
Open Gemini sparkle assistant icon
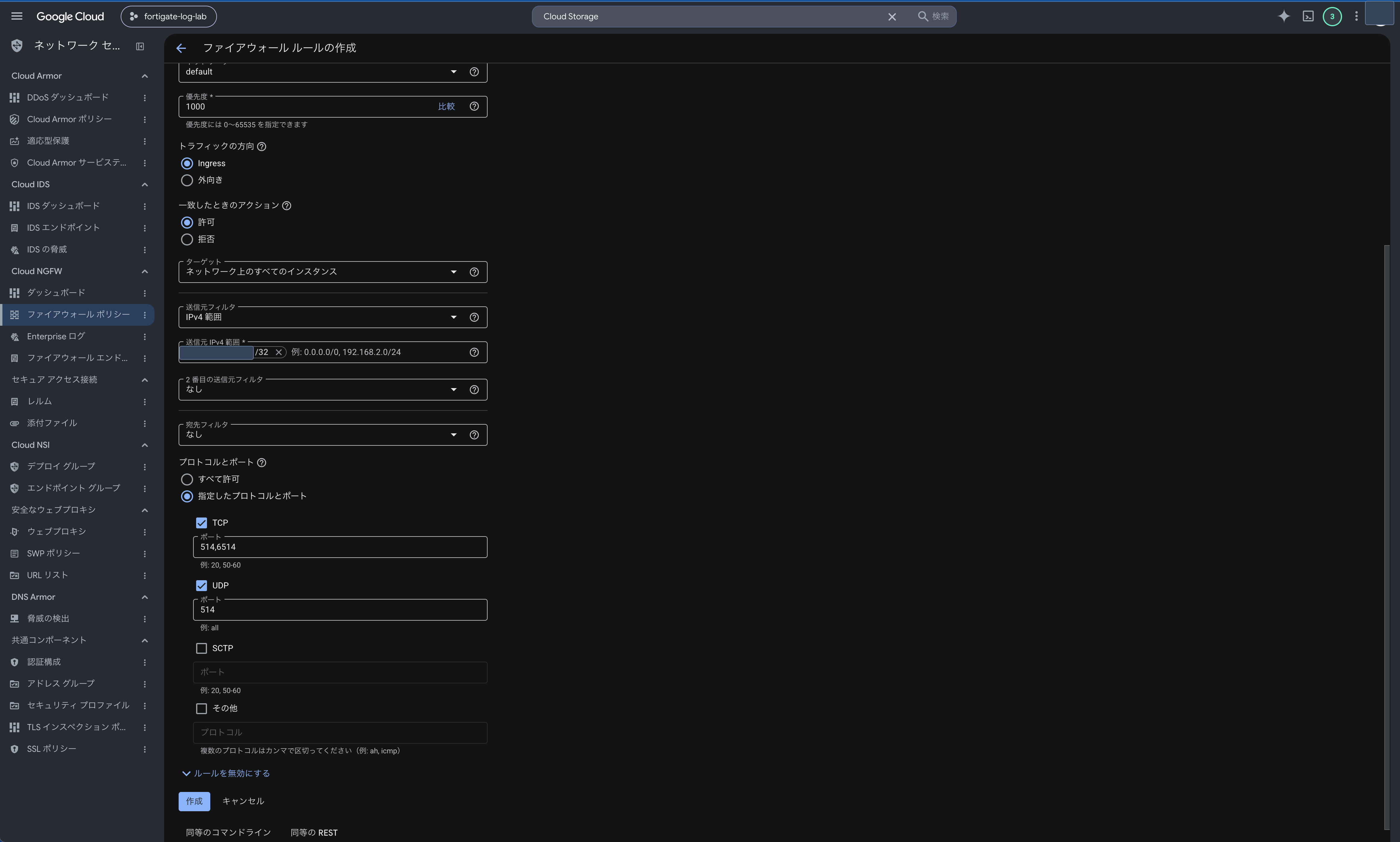[x=1284, y=17]
